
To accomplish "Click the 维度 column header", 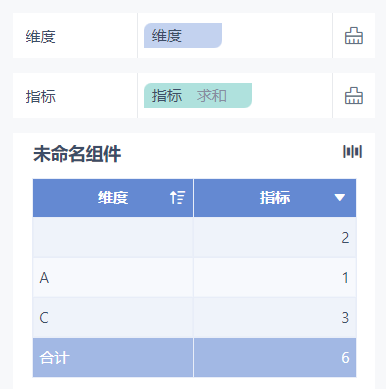I will point(113,198).
